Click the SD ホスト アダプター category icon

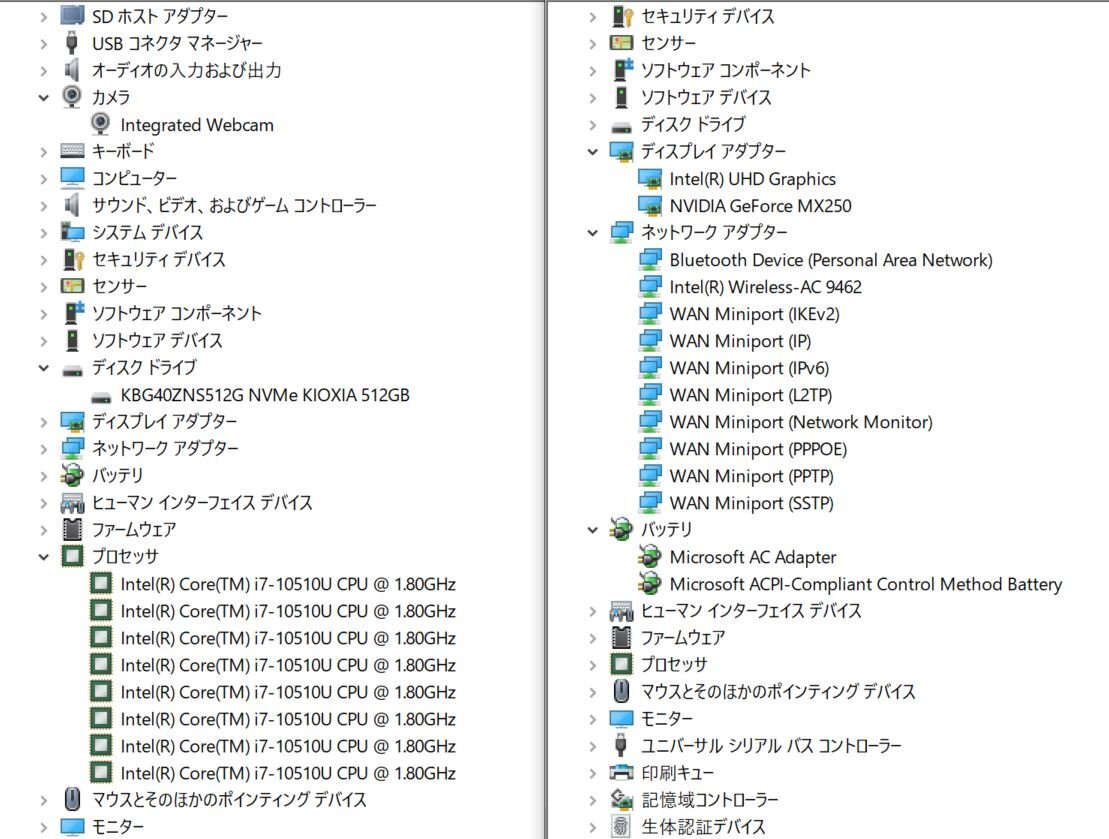(x=72, y=16)
